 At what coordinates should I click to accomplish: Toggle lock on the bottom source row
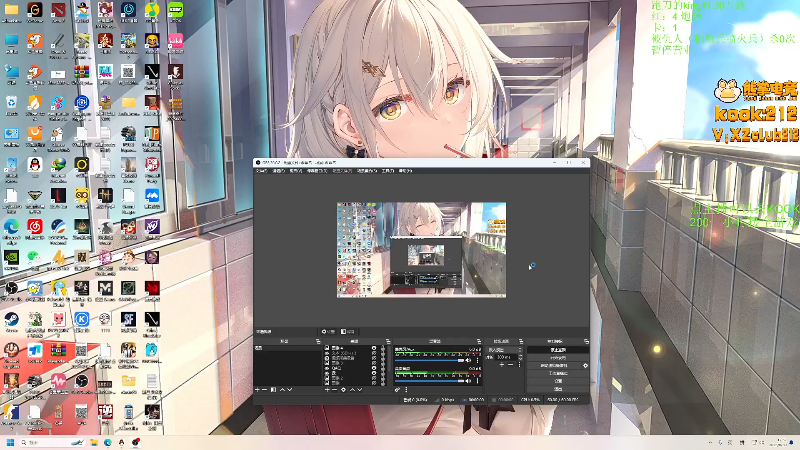[383, 383]
